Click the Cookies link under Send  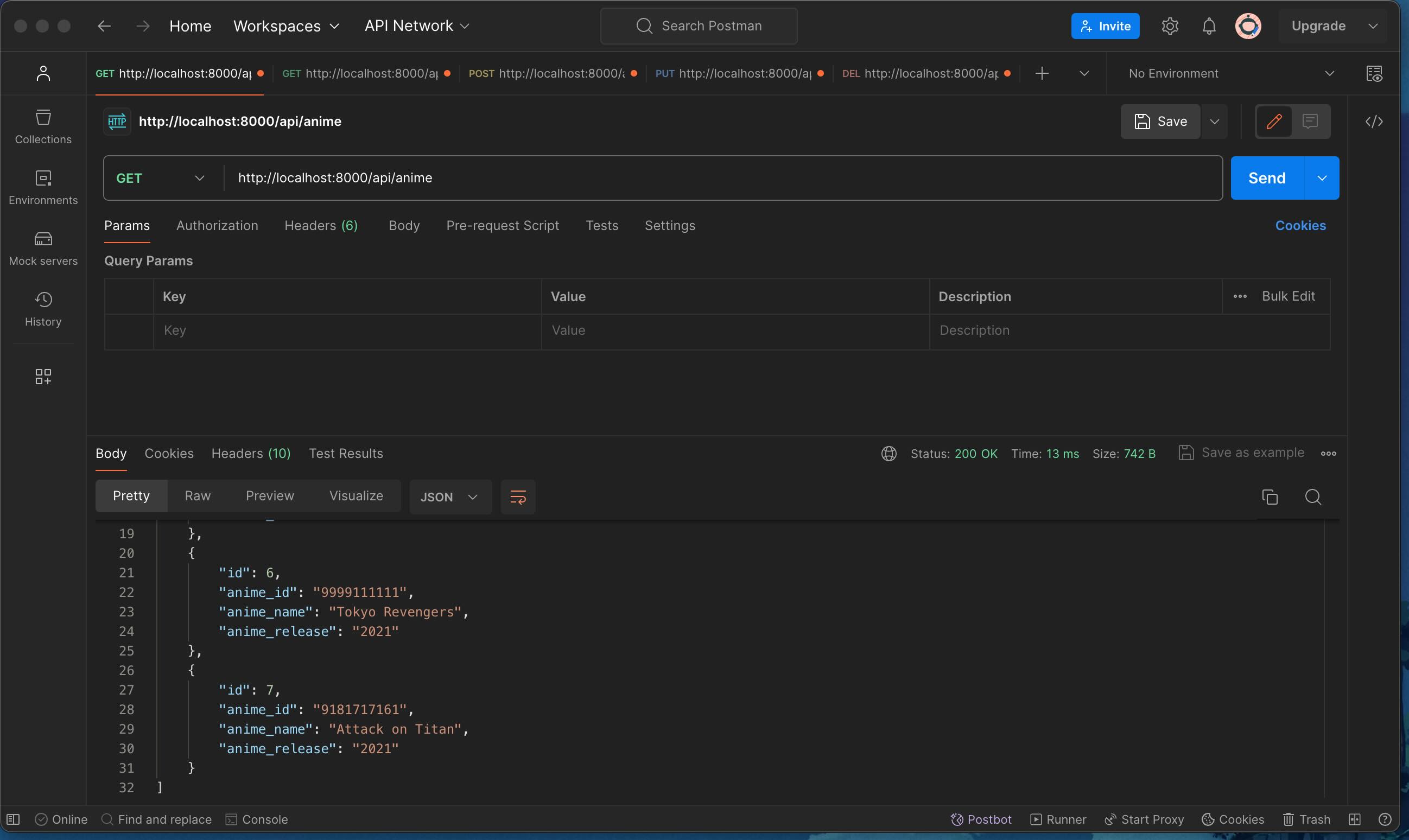click(1300, 225)
